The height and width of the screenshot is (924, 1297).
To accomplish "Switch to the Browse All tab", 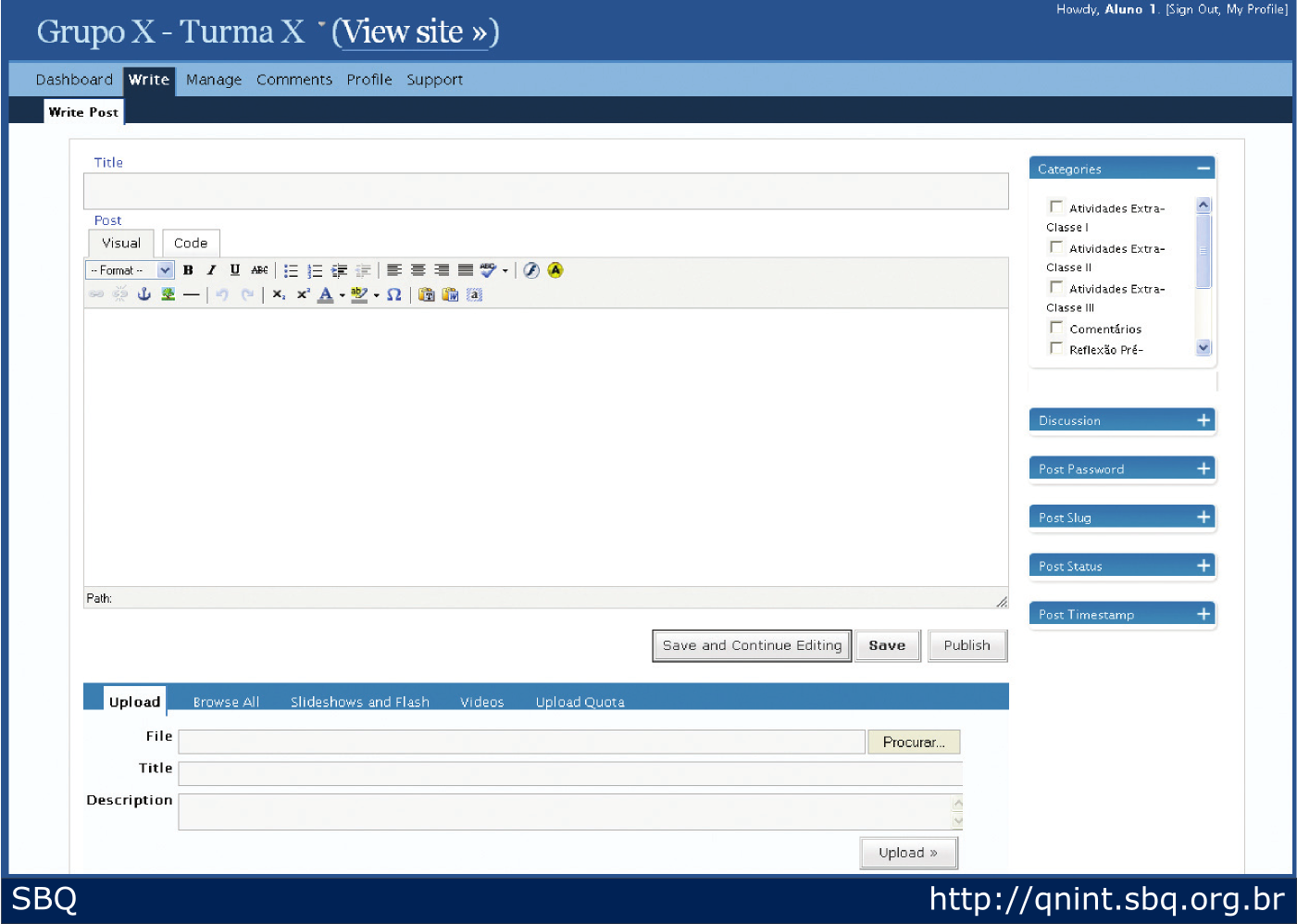I will point(226,702).
